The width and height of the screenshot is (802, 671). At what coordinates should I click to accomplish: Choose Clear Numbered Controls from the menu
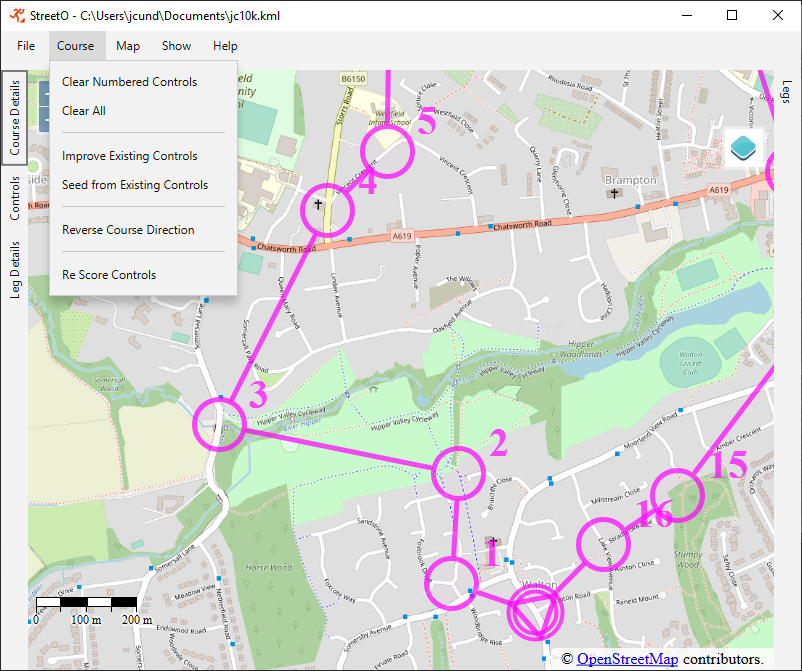pos(129,82)
